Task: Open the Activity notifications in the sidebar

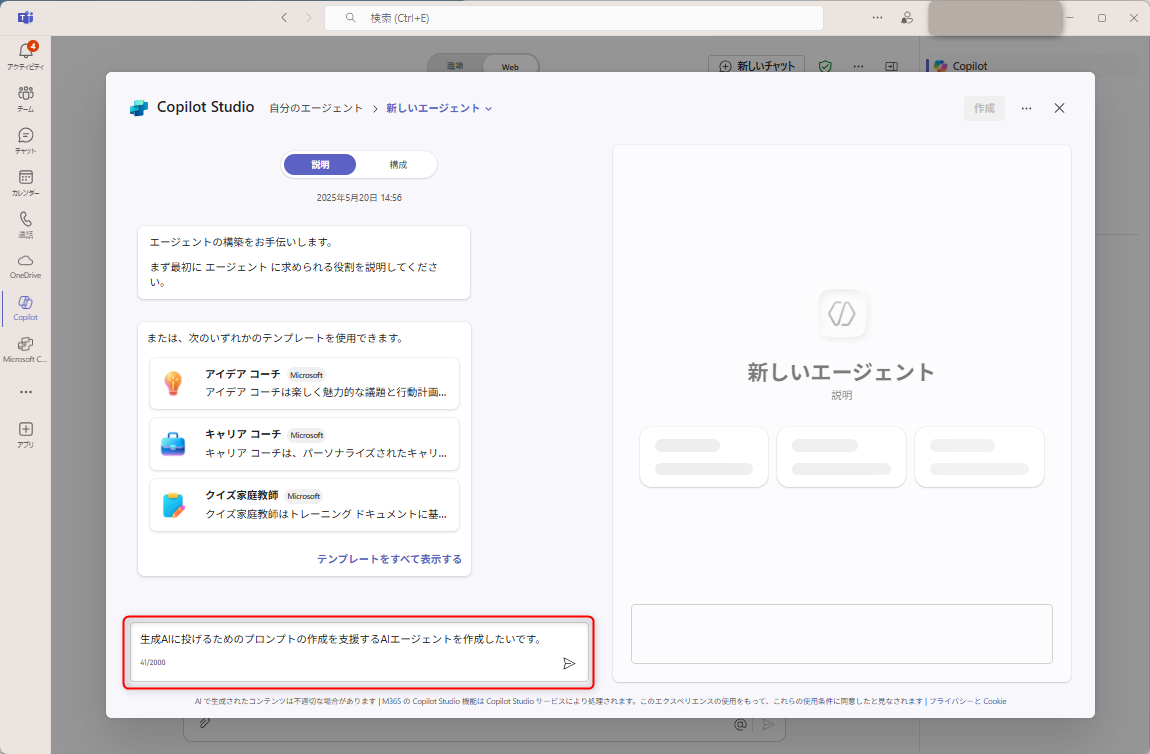Action: pos(26,56)
